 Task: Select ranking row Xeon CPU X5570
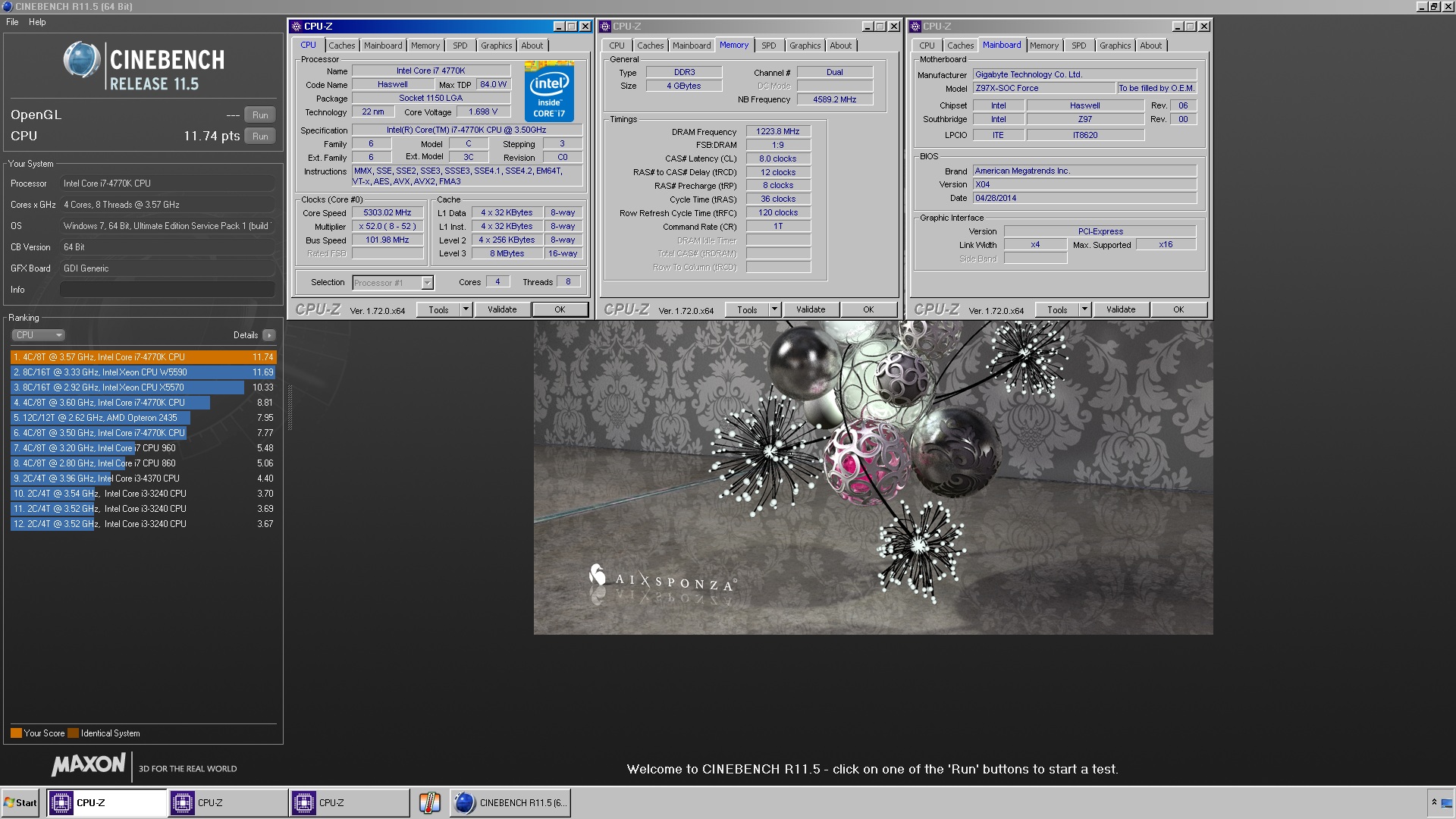coord(143,388)
